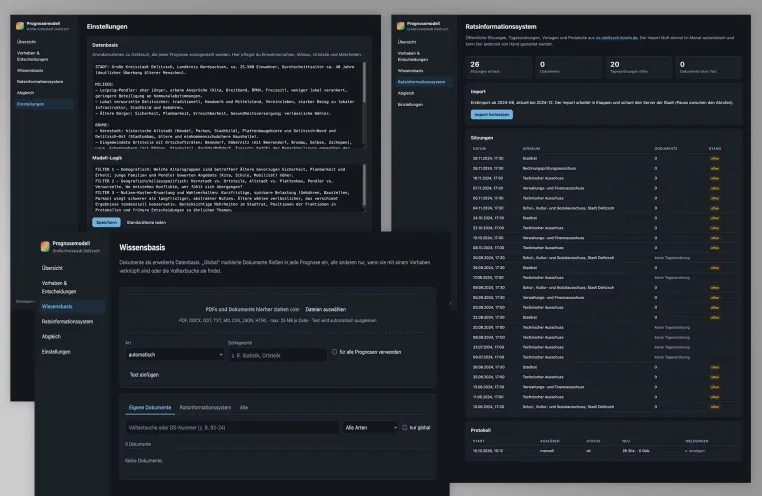This screenshot has width=762, height=496.
Task: Click the Schlagworte input field
Action: pyautogui.click(x=277, y=355)
